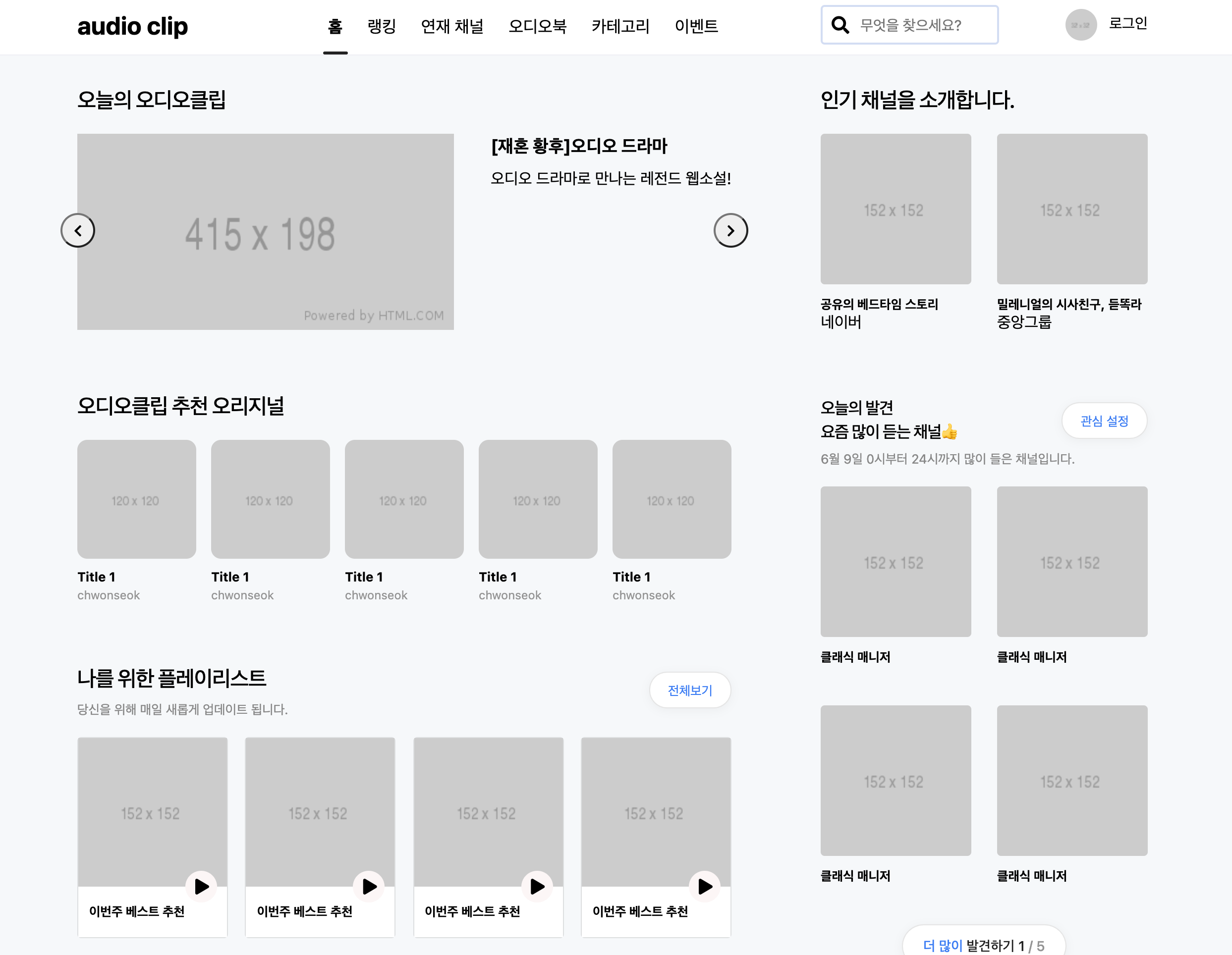Play the second 이번주 베스트 추천 playlist
Viewport: 1232px width, 955px height.
369,887
